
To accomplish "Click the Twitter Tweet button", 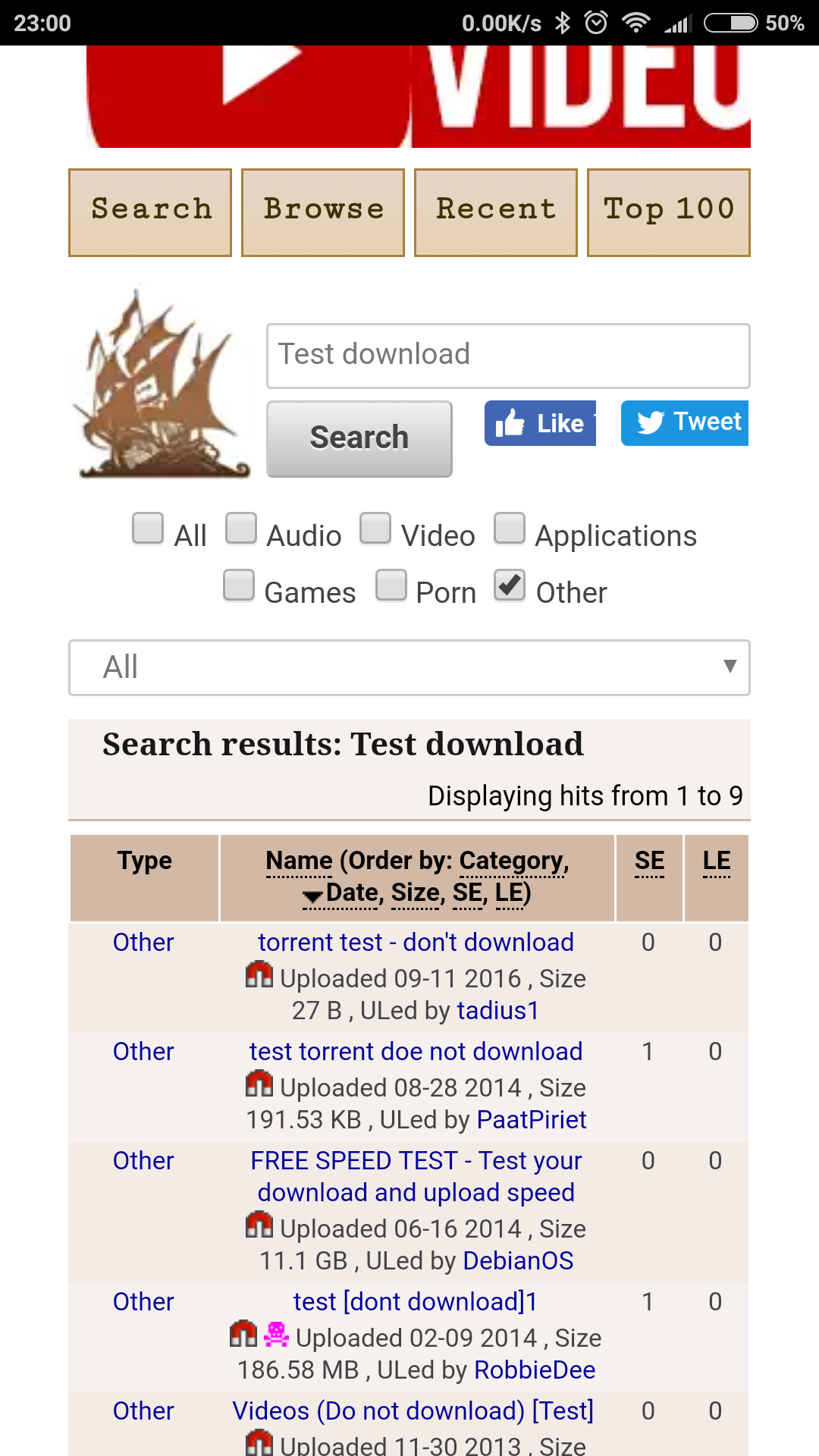I will [685, 423].
